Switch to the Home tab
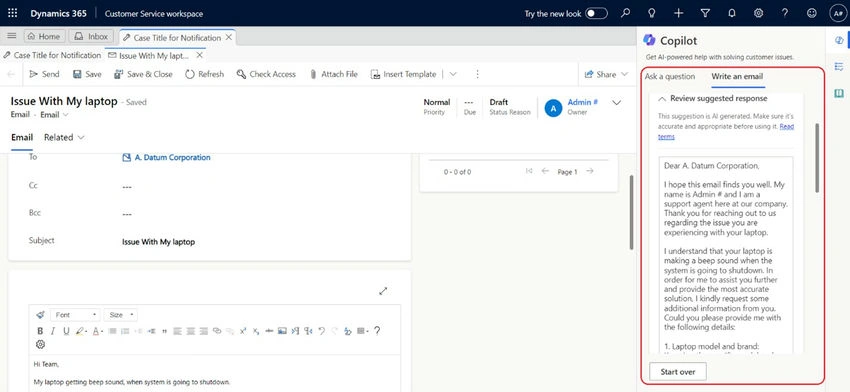The image size is (850, 392). [44, 36]
